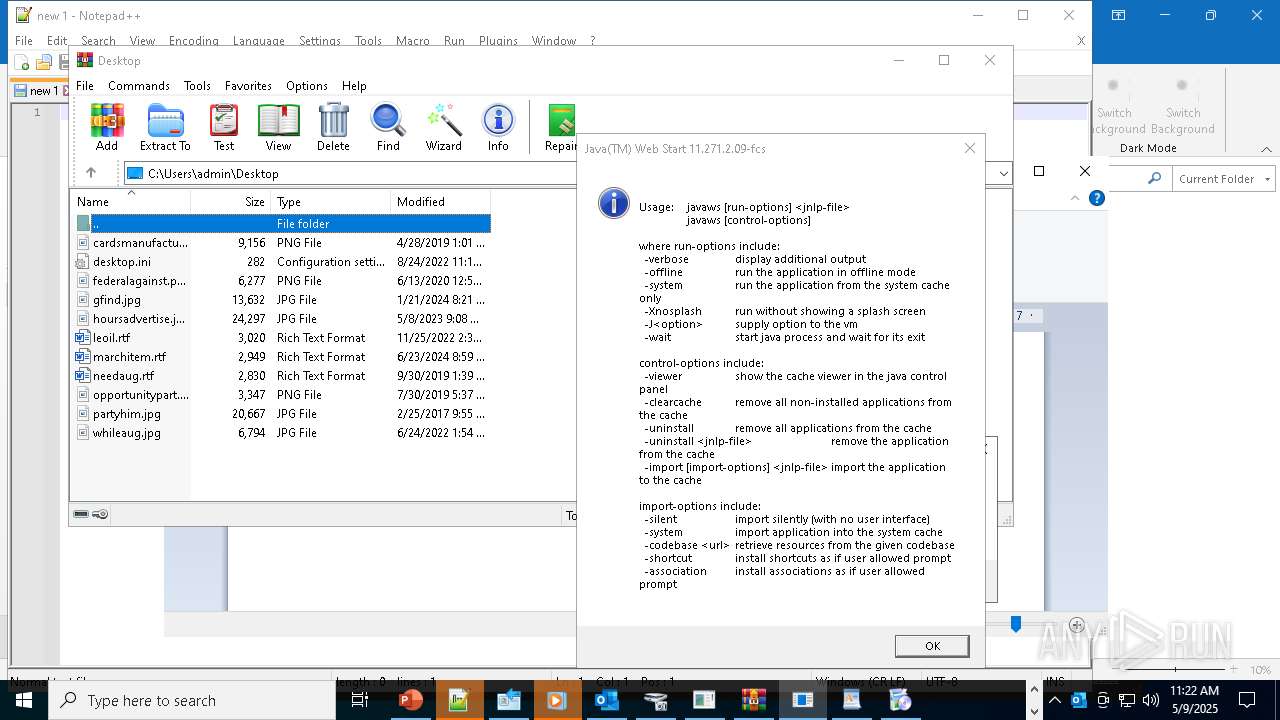Click the 'Type here to search' box
The height and width of the screenshot is (720, 1280).
(191, 700)
